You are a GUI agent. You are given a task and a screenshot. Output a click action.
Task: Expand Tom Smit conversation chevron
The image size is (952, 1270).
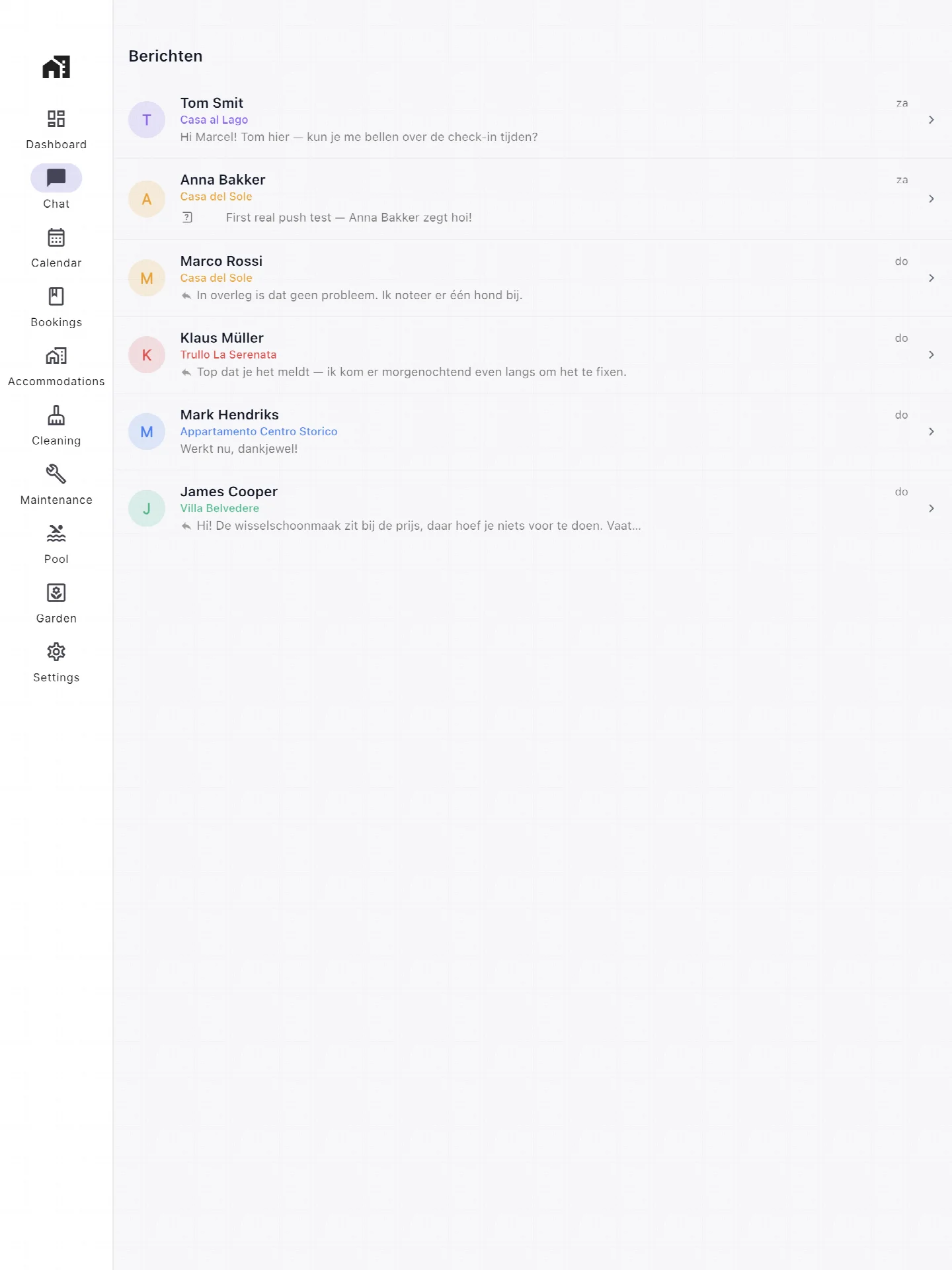(x=931, y=120)
